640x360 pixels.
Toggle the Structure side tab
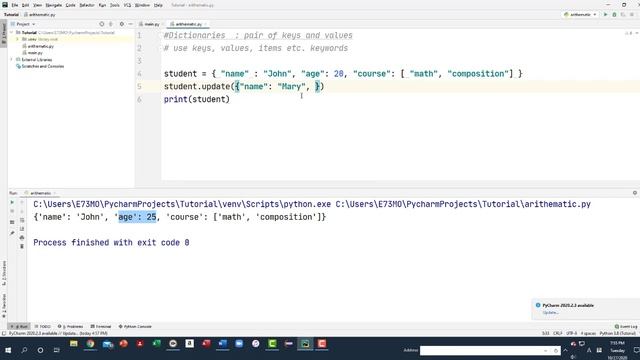4,273
